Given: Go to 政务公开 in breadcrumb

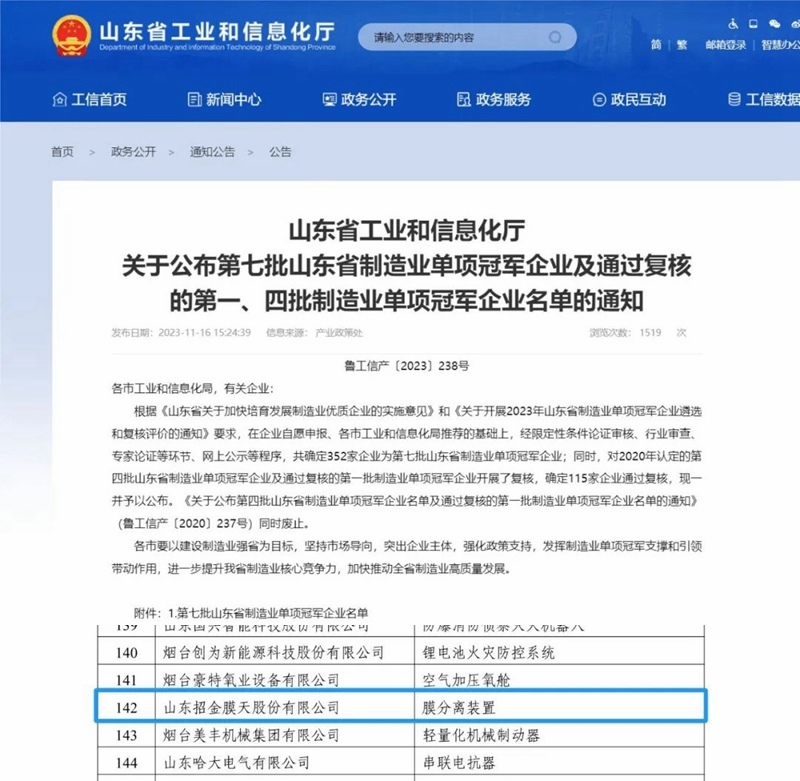Looking at the screenshot, I should pos(134,152).
